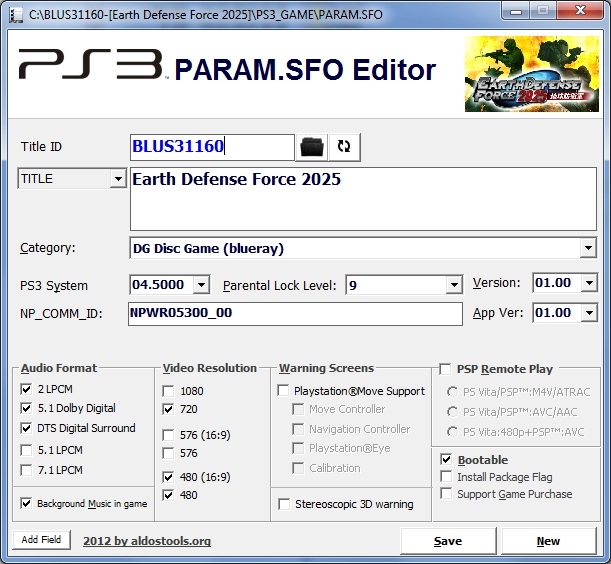Enable Playstation Move Support warning
The width and height of the screenshot is (611, 564).
click(283, 391)
